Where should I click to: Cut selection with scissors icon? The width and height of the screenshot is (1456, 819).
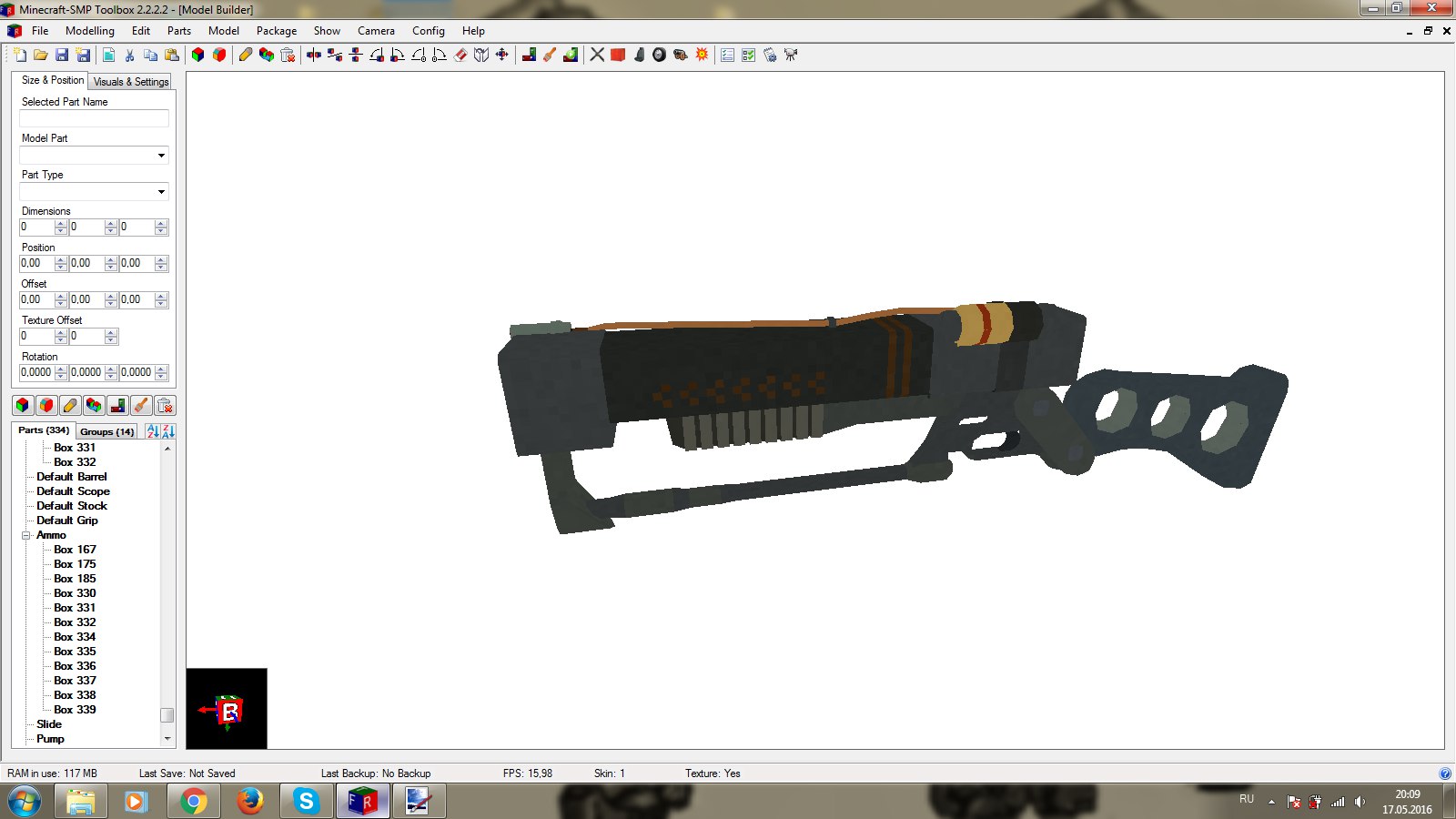pos(129,56)
